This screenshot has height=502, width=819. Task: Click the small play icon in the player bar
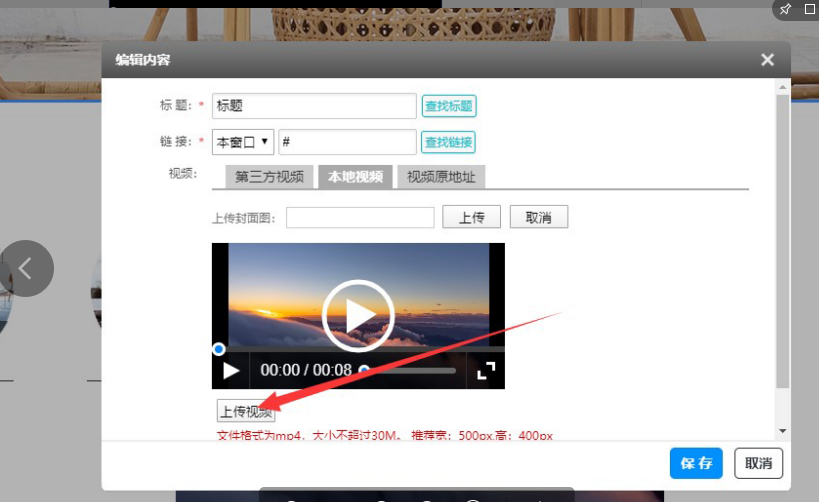(231, 370)
